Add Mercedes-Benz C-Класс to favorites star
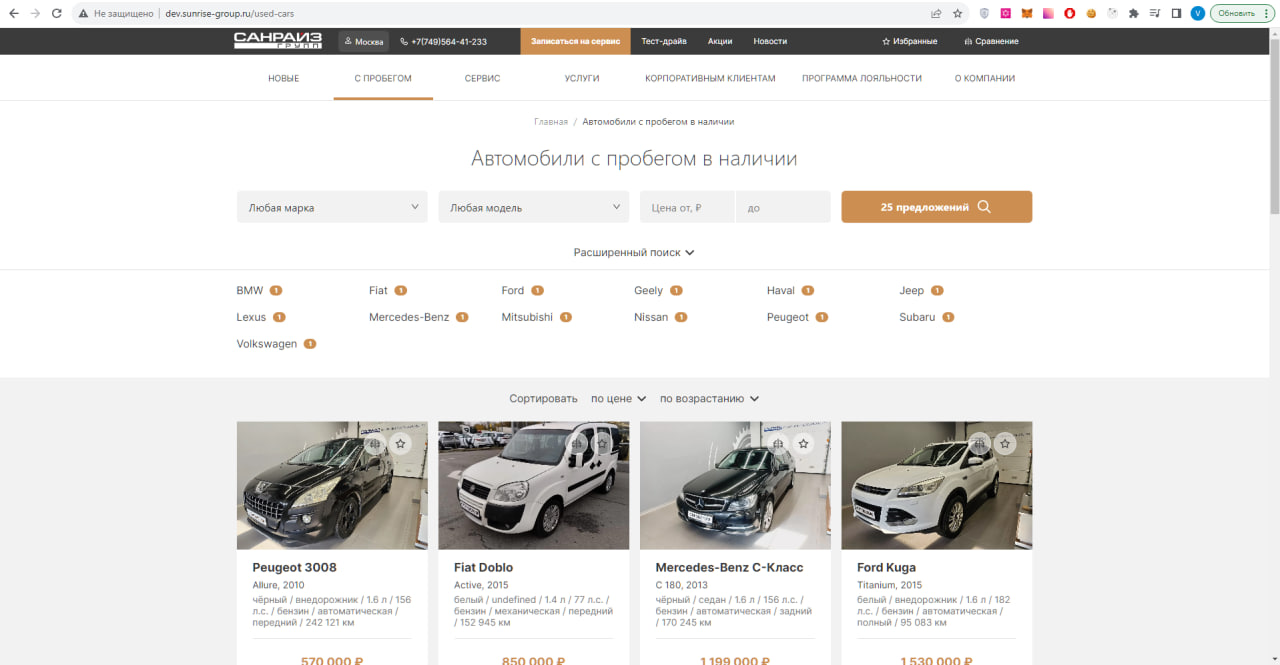1280x665 pixels. 804,443
